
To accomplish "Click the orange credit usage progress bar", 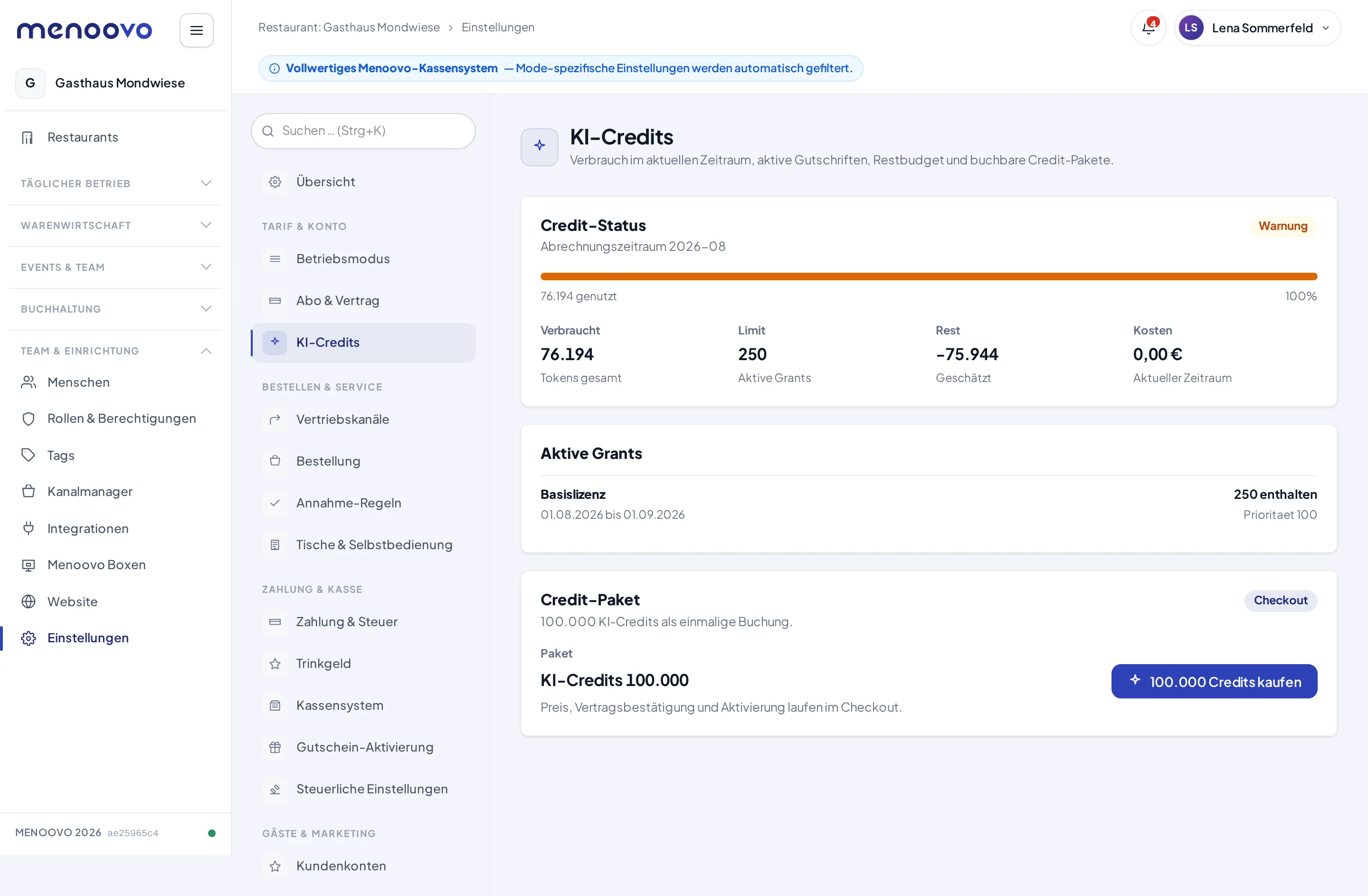I will (x=928, y=276).
